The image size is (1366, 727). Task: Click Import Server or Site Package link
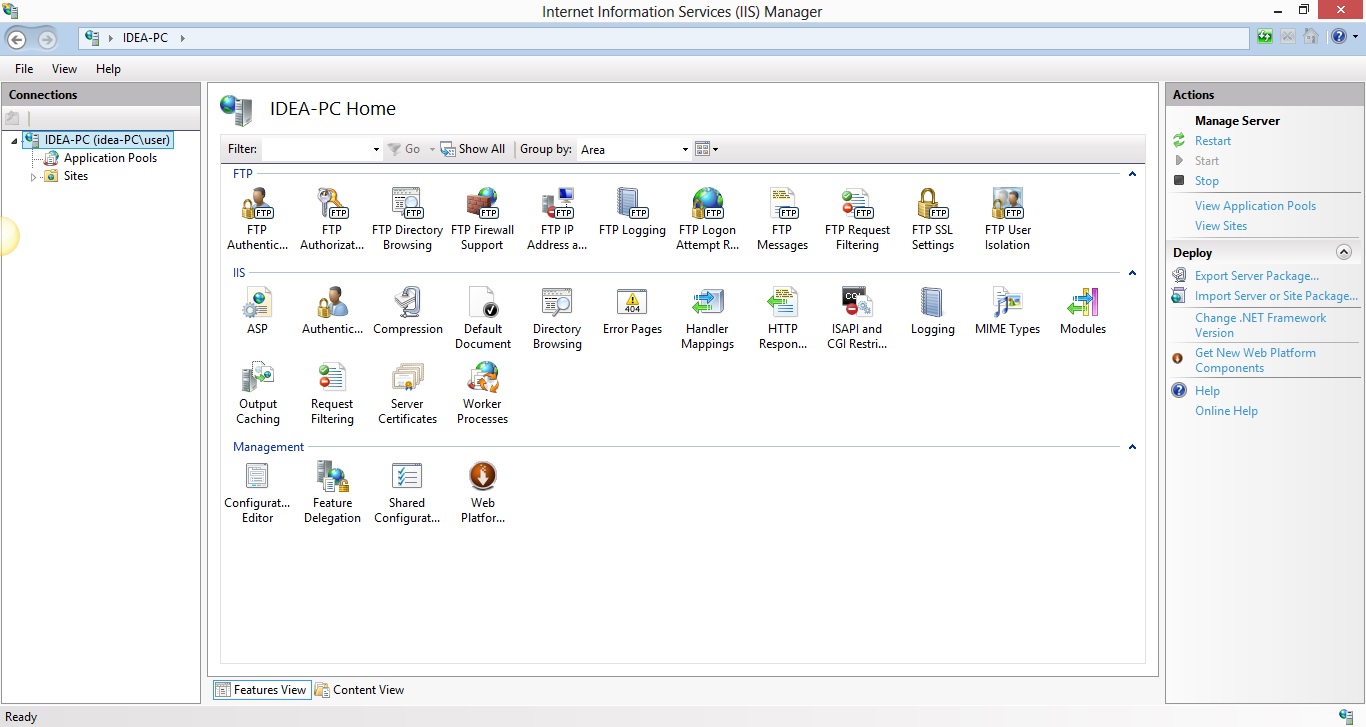pos(1276,296)
